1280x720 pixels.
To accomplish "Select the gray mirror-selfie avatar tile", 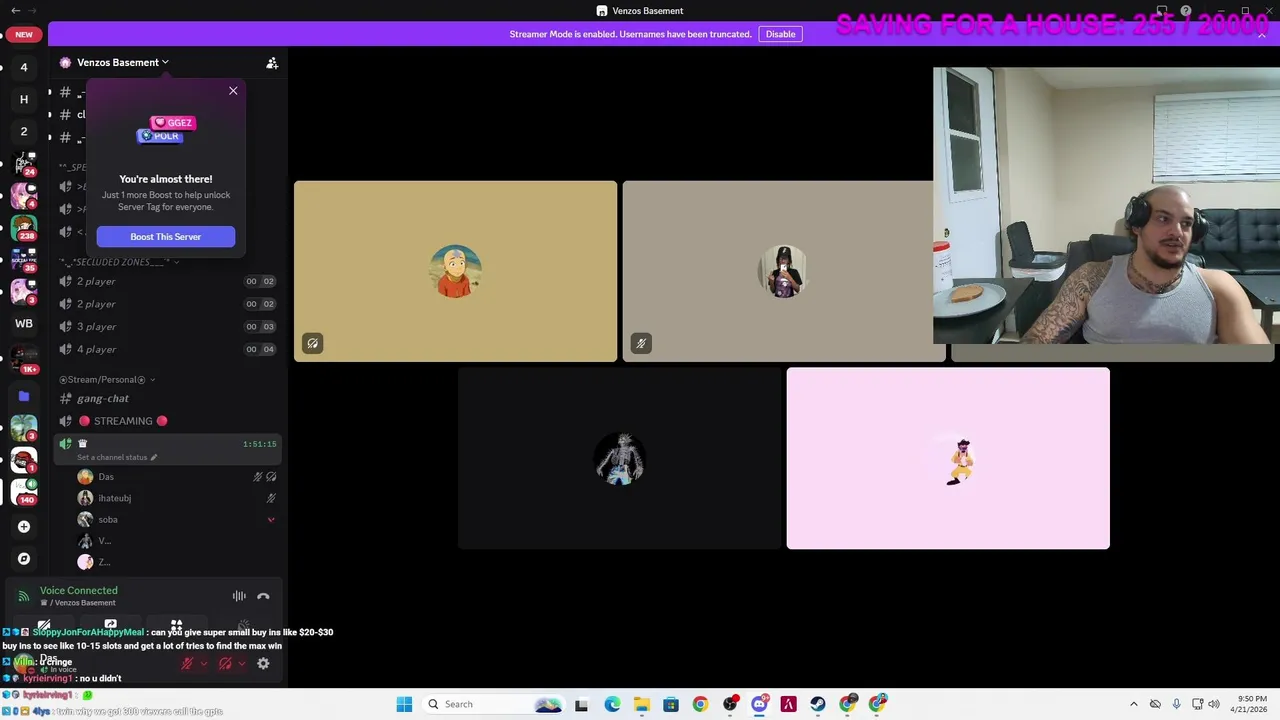I will tap(783, 271).
